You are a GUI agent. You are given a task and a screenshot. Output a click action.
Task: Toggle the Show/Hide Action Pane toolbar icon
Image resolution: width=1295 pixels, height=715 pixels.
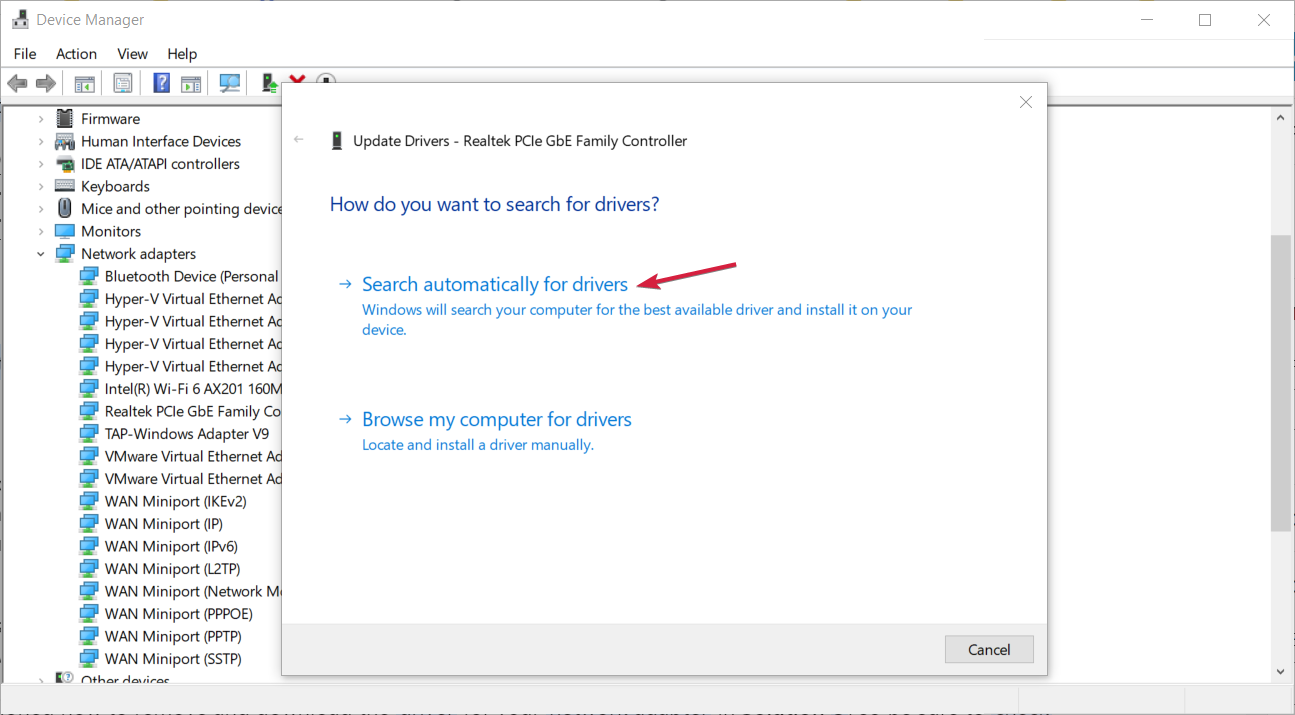coord(191,84)
